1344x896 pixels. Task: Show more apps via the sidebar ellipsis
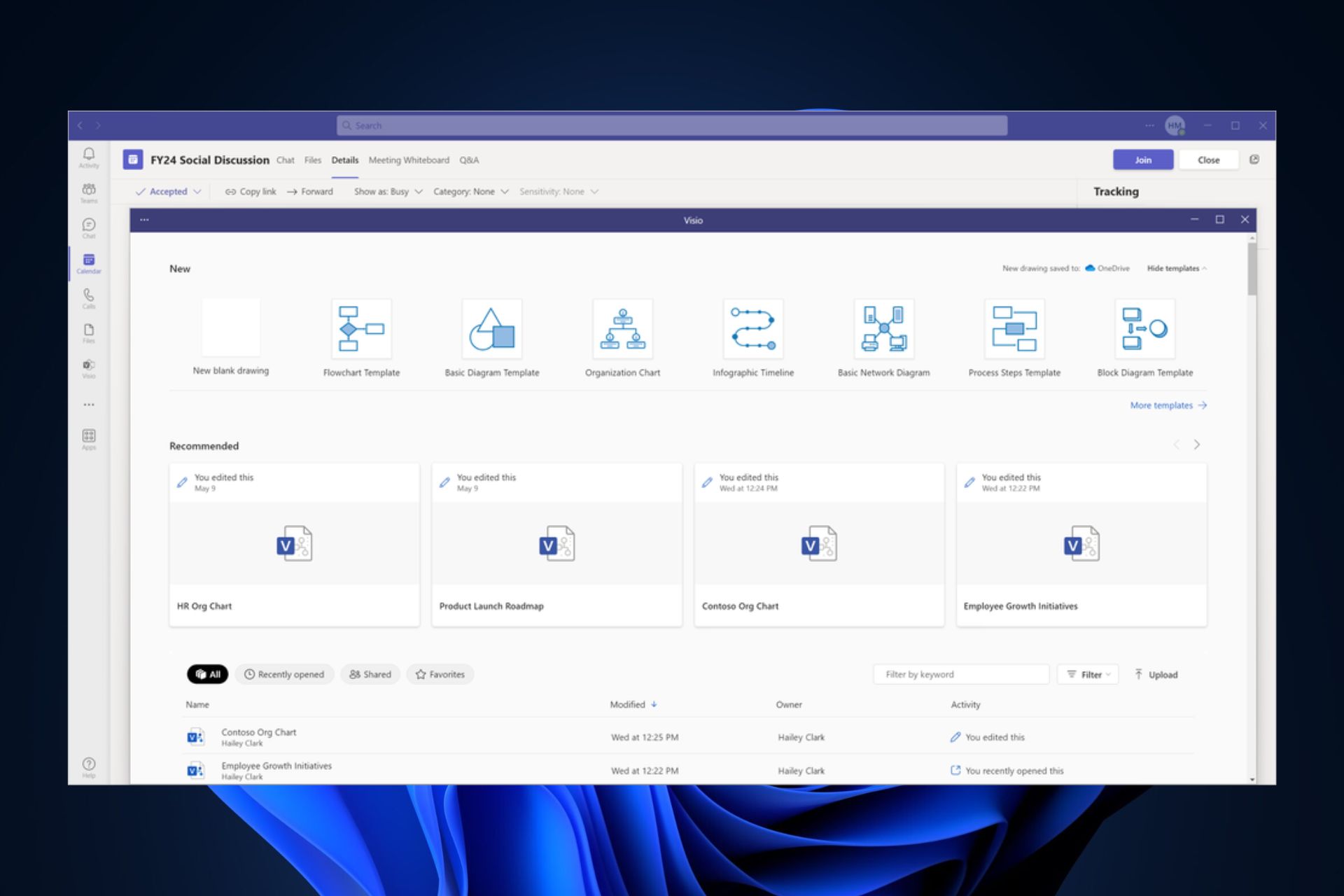pyautogui.click(x=89, y=405)
